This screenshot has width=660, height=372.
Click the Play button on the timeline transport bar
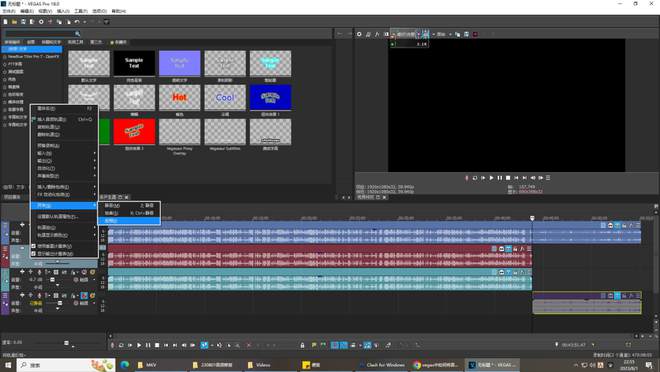click(x=139, y=345)
